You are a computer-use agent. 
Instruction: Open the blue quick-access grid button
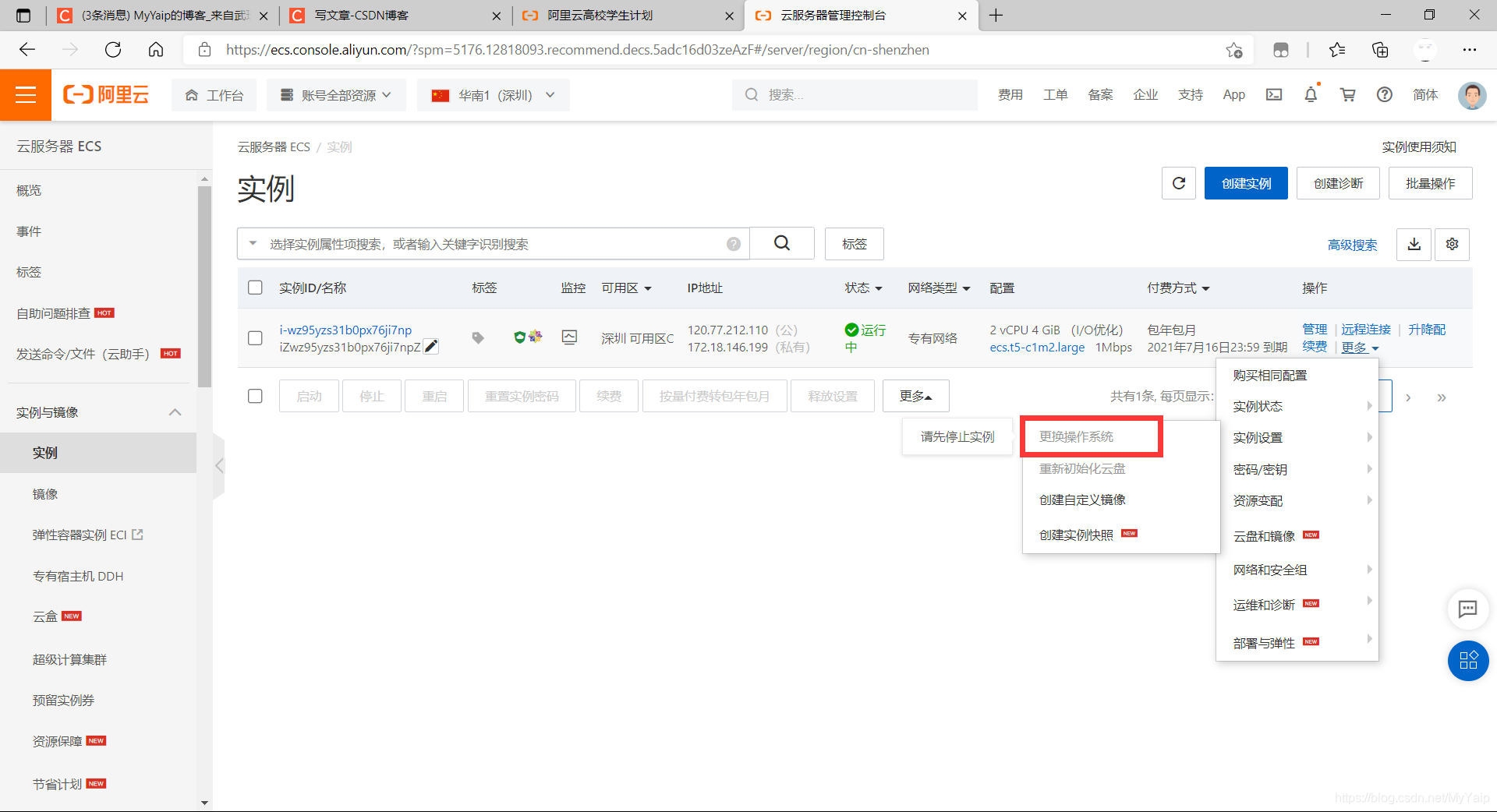pos(1468,660)
